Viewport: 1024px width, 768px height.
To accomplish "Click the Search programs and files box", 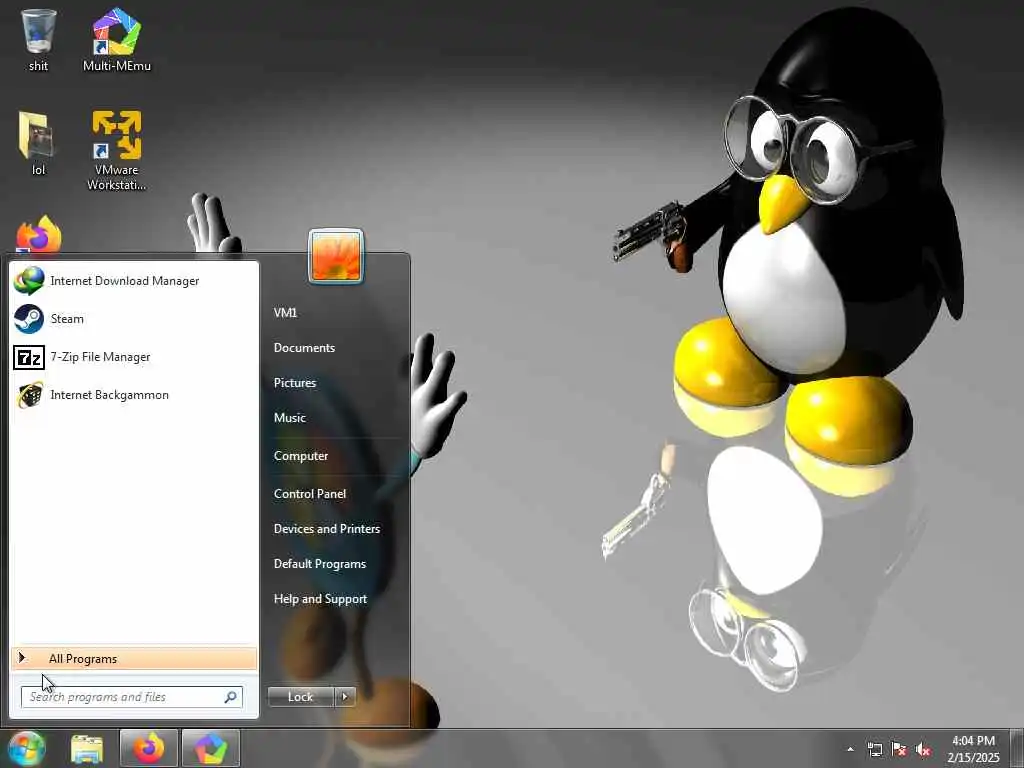I will tap(132, 697).
